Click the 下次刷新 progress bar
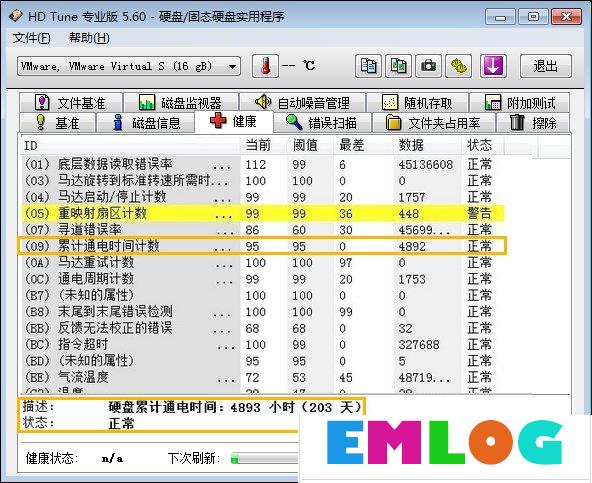 265,459
